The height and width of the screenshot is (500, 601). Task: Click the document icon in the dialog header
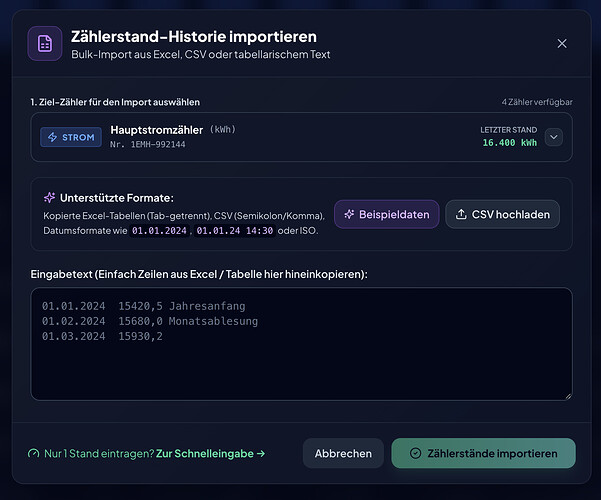click(45, 44)
